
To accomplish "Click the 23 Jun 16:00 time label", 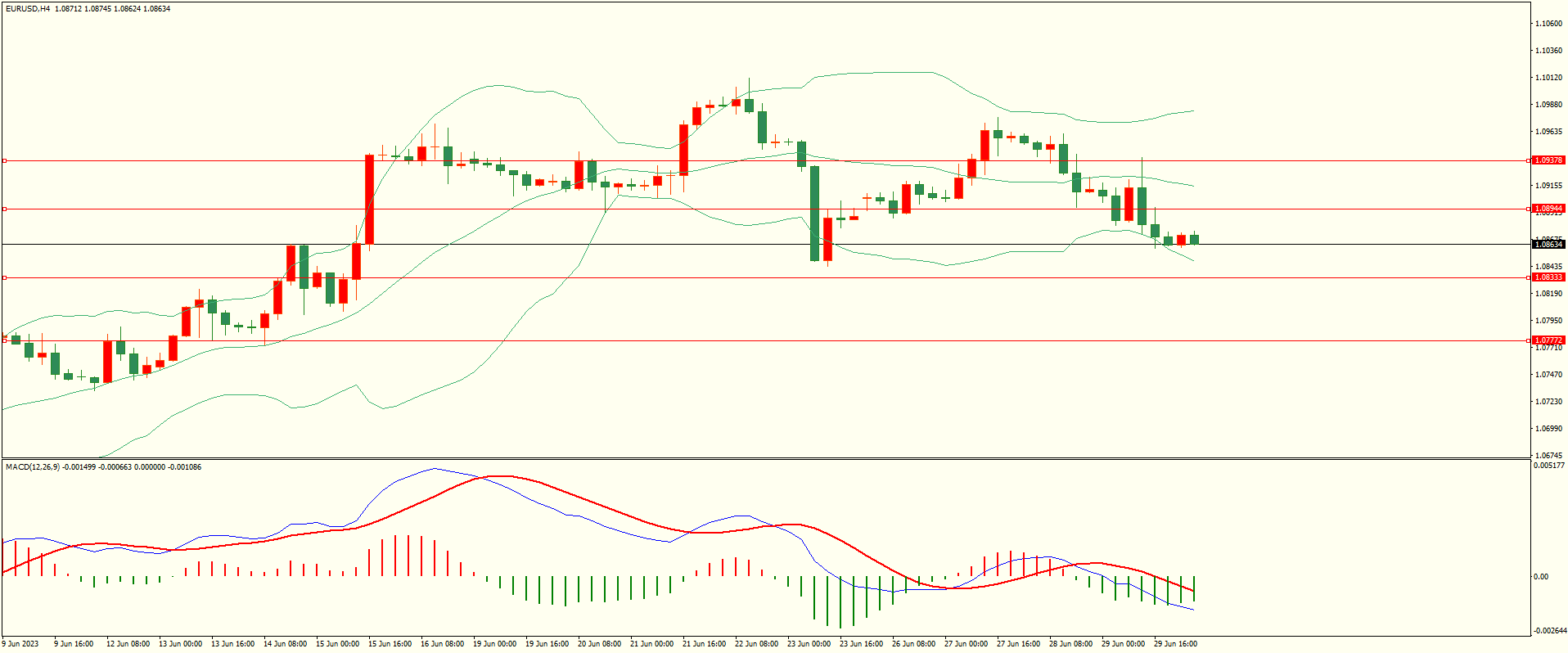I will tap(862, 644).
